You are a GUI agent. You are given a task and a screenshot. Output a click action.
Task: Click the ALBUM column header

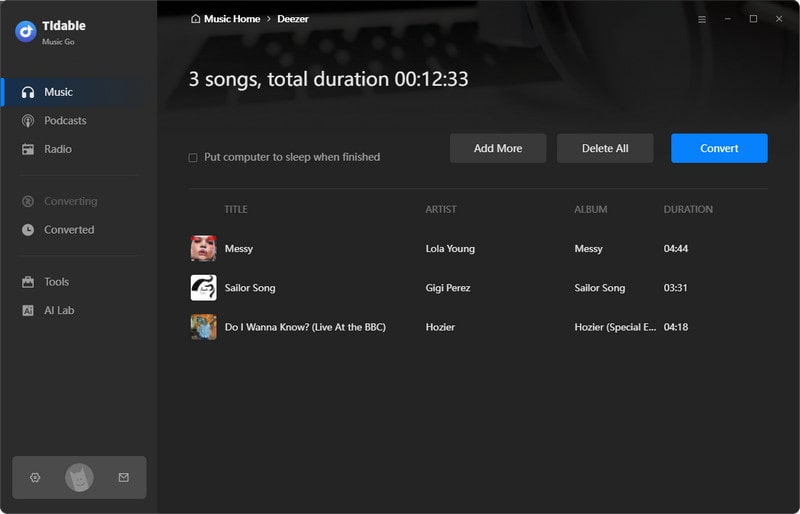(591, 209)
